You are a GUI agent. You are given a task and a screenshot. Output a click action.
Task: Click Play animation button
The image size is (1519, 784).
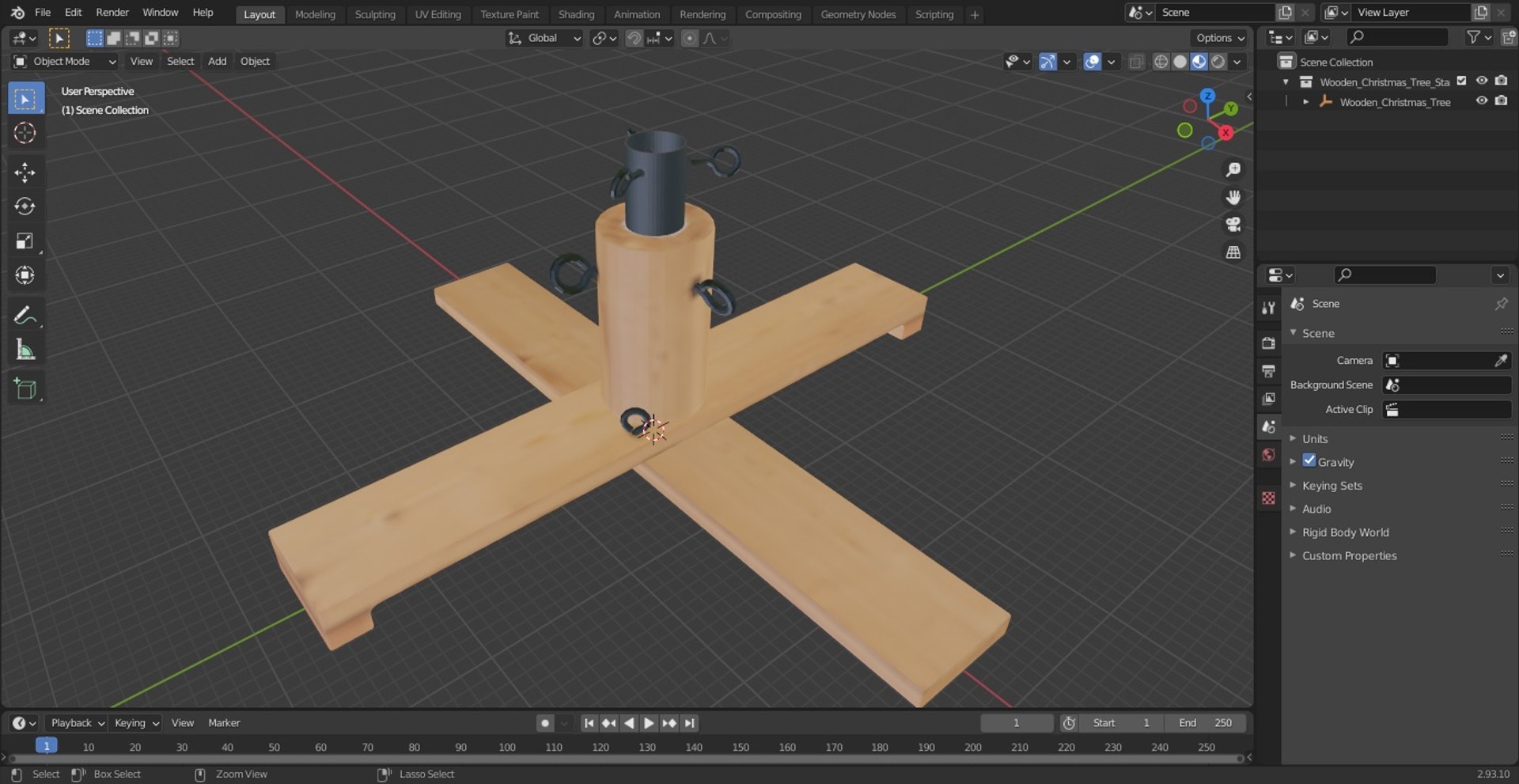[649, 723]
